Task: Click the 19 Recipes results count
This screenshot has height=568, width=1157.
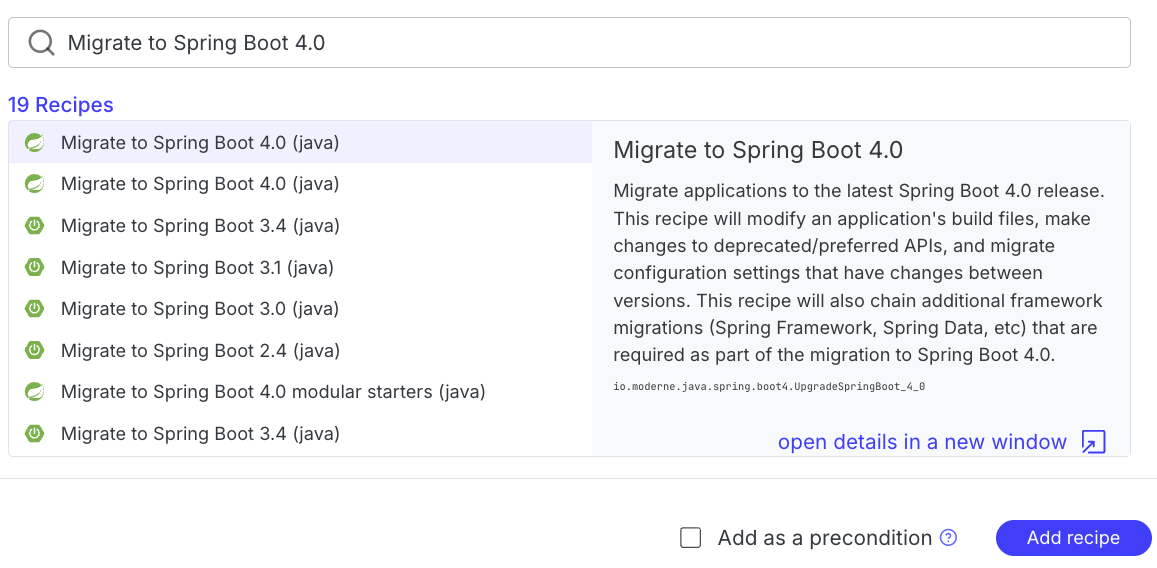Action: 61,105
